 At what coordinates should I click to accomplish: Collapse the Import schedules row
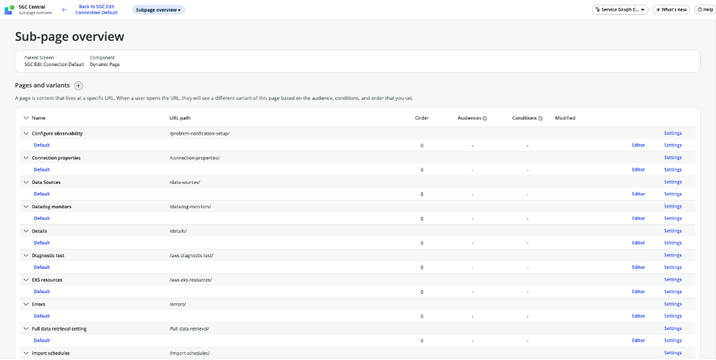tap(26, 353)
